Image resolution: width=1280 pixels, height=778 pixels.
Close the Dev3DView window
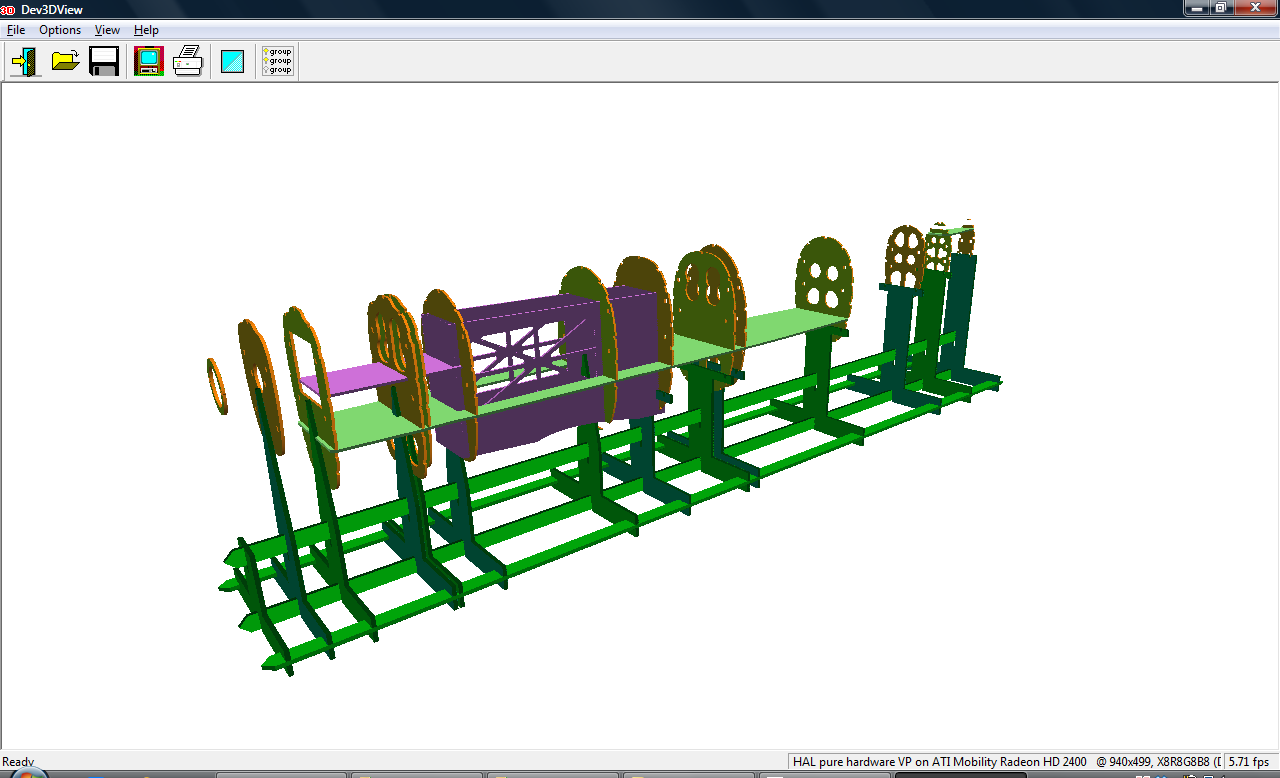click(1253, 8)
